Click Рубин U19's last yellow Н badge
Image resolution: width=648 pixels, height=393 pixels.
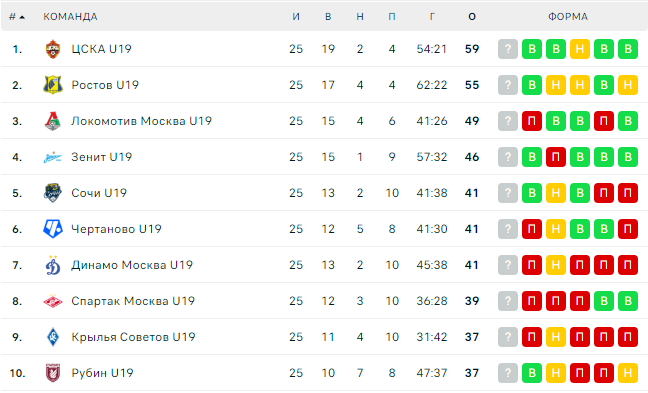(628, 373)
